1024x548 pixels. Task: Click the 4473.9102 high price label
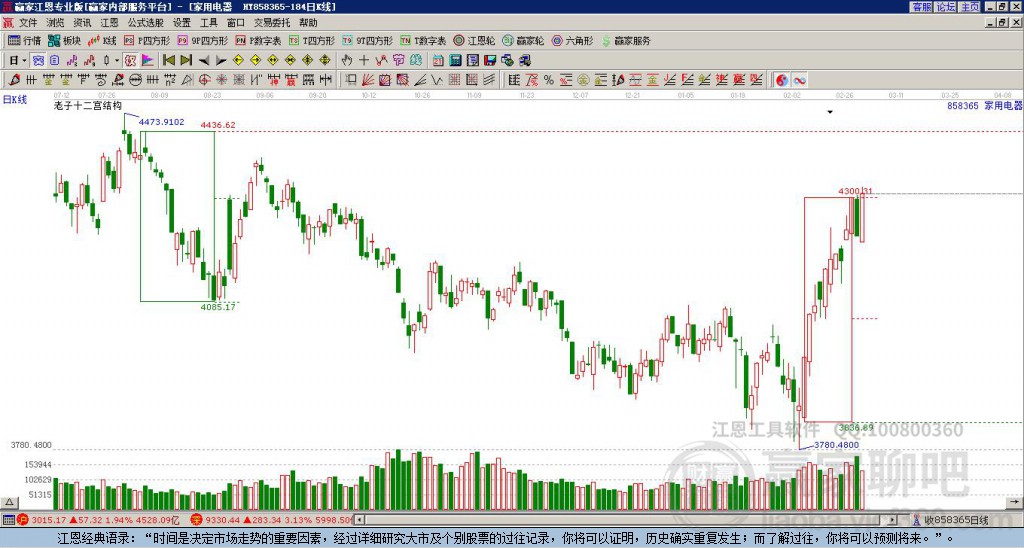click(161, 121)
